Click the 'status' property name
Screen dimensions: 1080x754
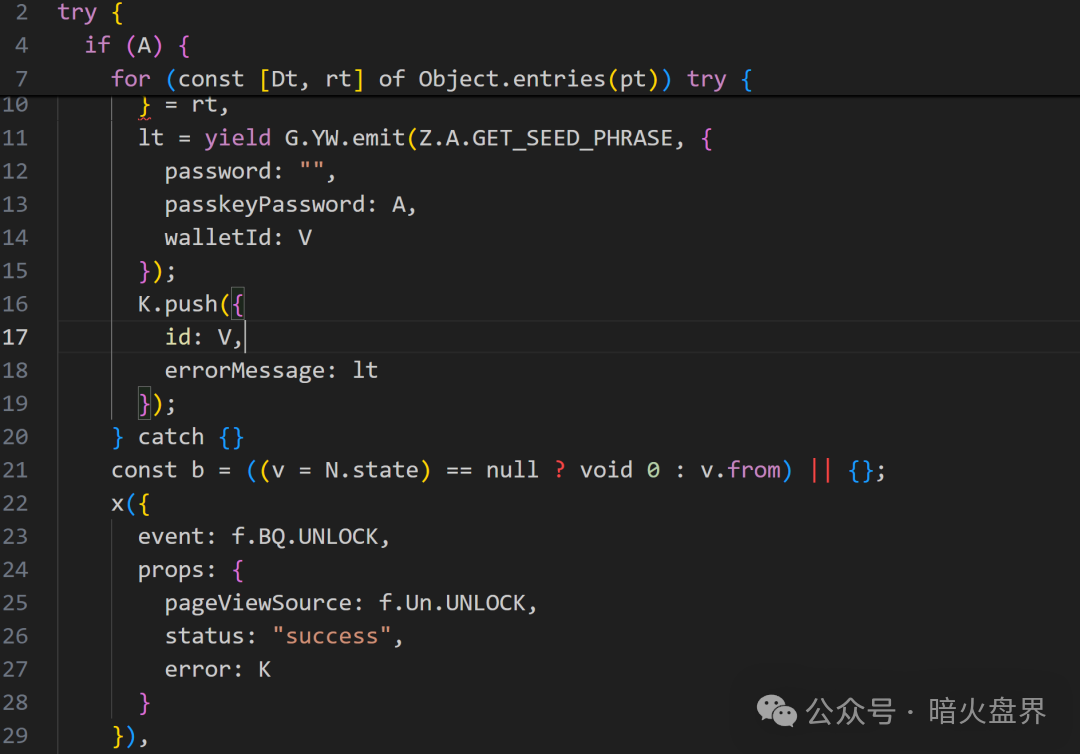[x=205, y=636]
